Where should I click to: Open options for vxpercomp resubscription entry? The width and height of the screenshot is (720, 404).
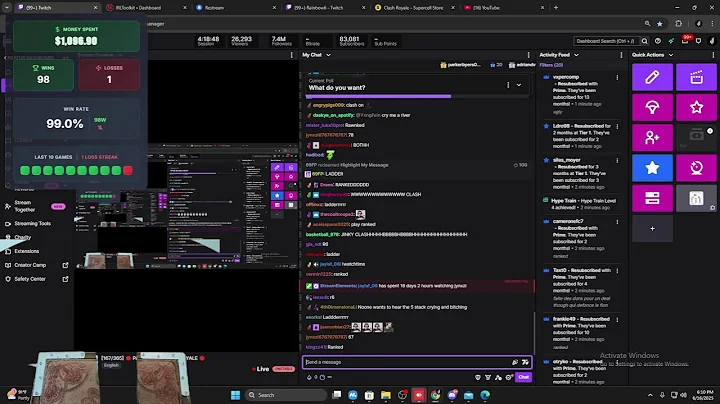pyautogui.click(x=617, y=78)
